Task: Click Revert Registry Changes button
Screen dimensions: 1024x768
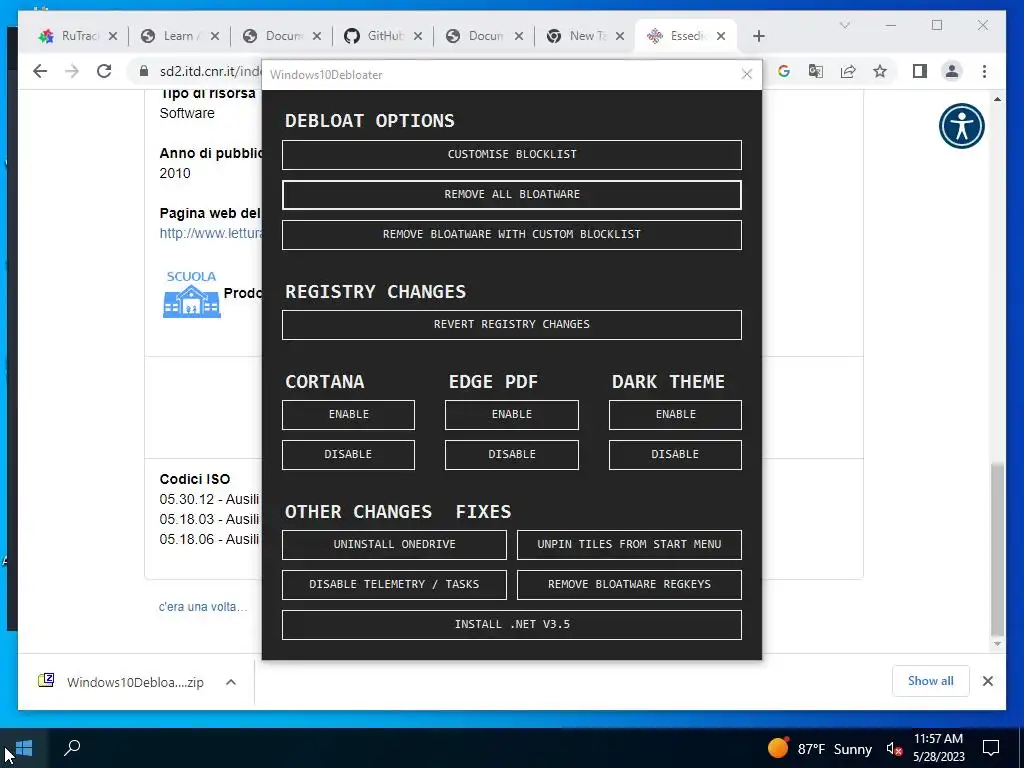Action: (x=511, y=325)
